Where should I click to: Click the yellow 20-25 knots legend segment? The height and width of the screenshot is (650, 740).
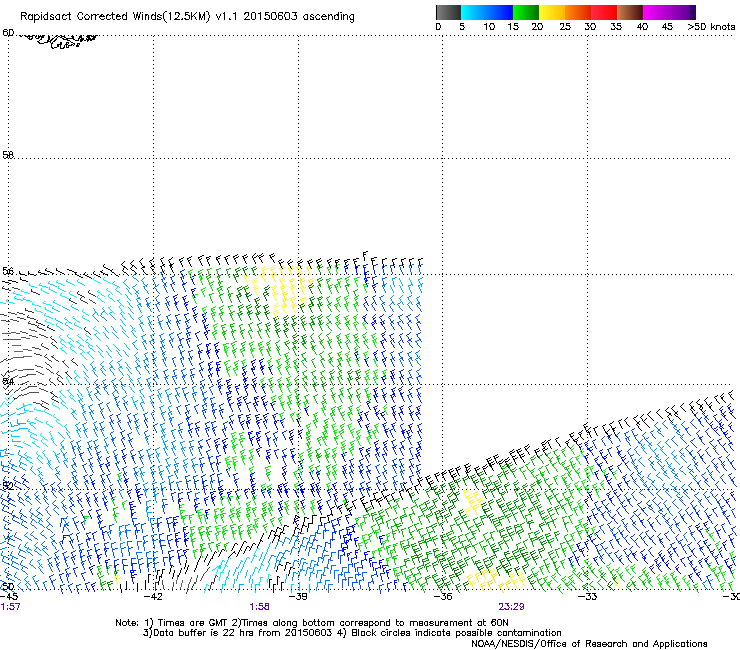tap(552, 12)
